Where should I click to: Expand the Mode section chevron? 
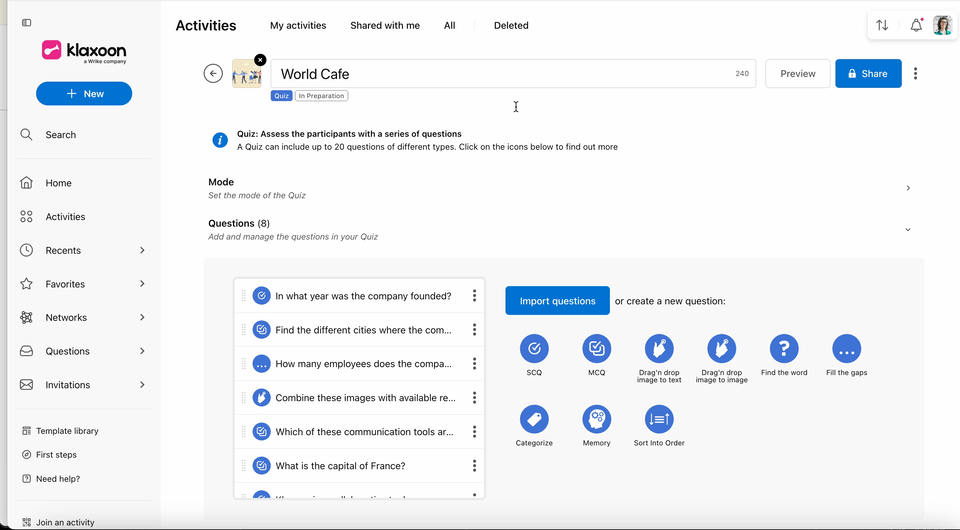tap(908, 188)
